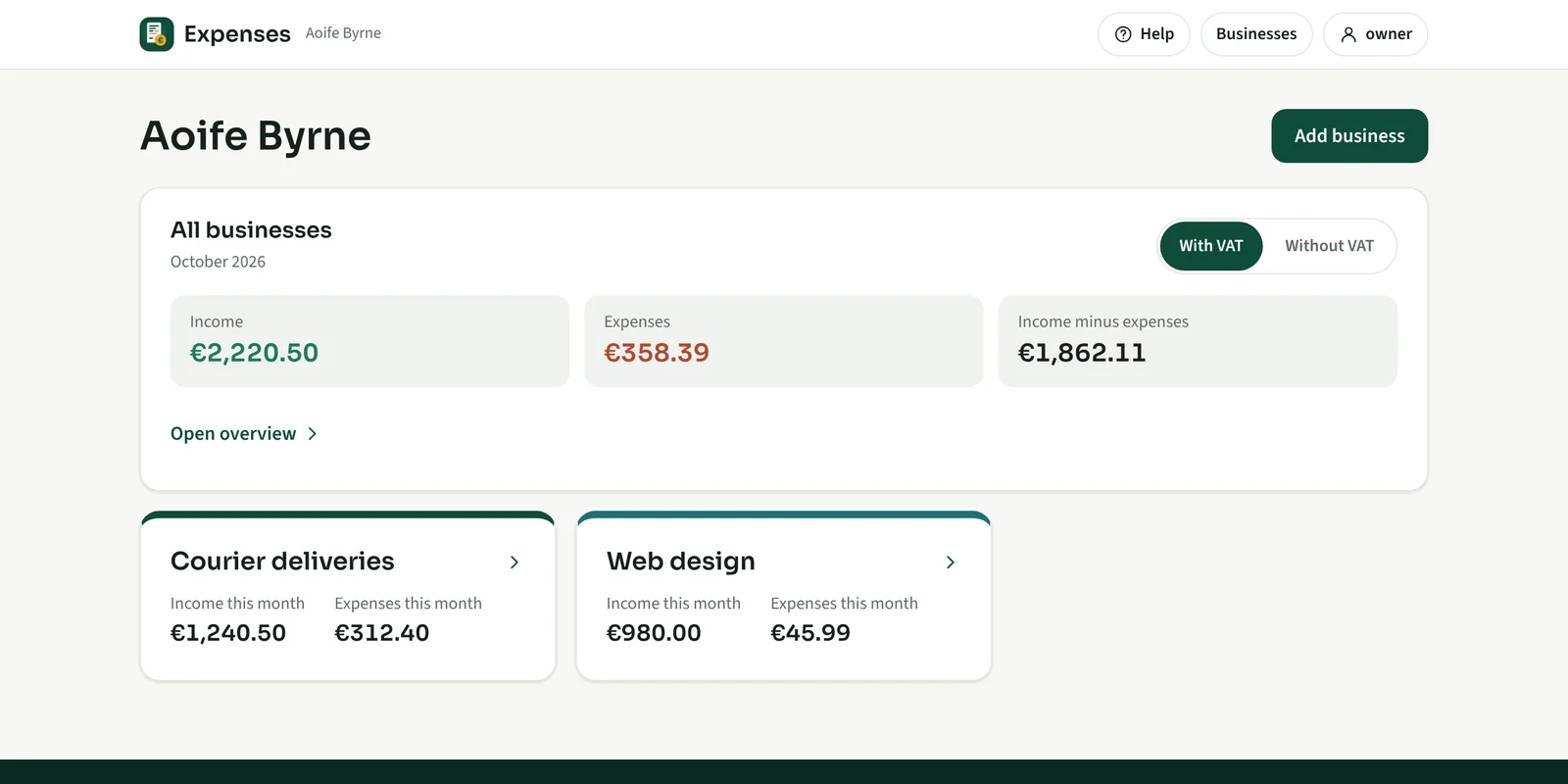
Task: Click the October 2026 period label
Action: (x=218, y=262)
